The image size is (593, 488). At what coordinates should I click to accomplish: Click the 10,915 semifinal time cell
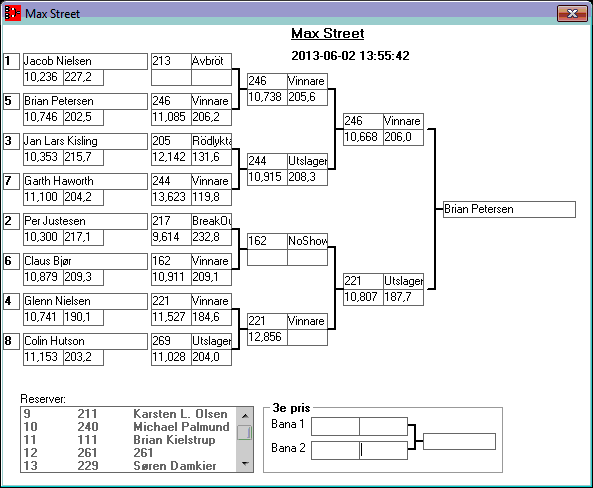pyautogui.click(x=267, y=177)
